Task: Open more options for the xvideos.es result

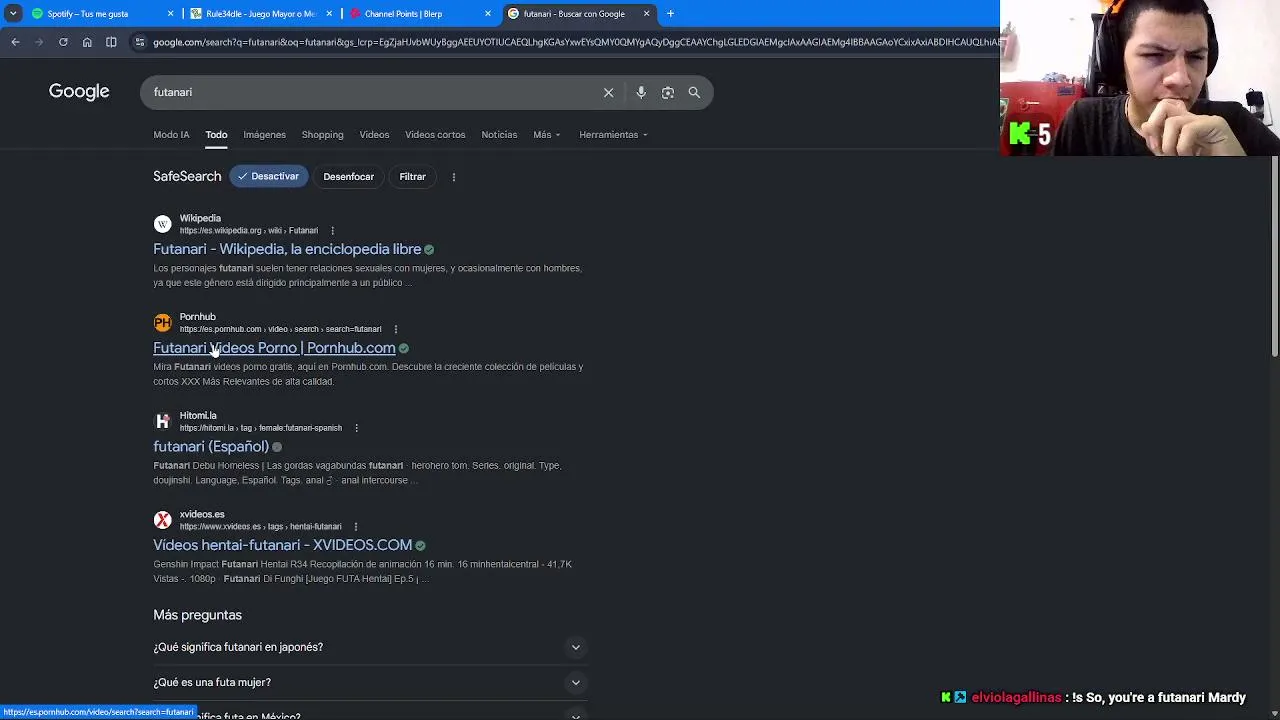Action: [355, 527]
